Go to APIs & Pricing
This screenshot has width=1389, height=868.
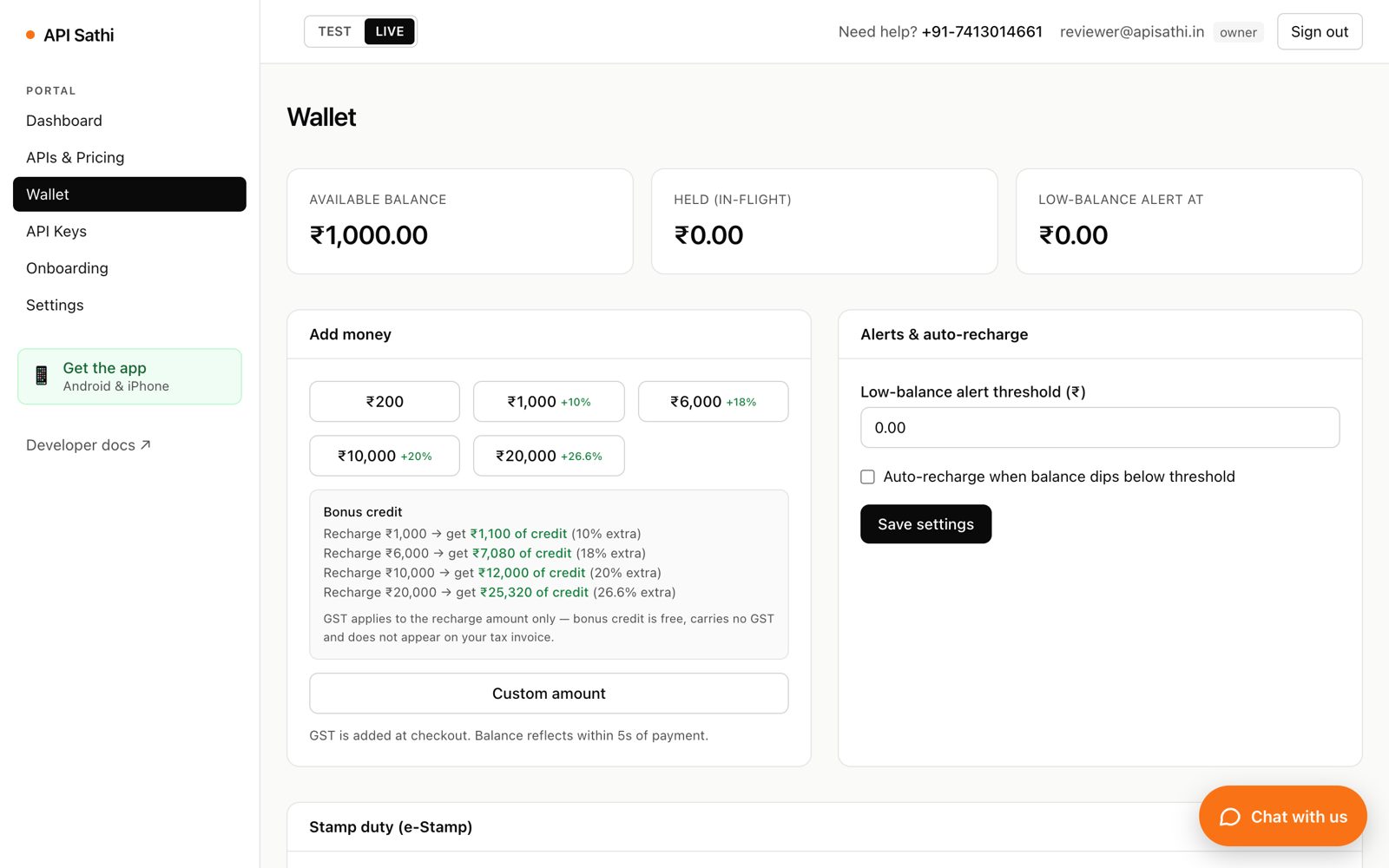click(x=129, y=157)
